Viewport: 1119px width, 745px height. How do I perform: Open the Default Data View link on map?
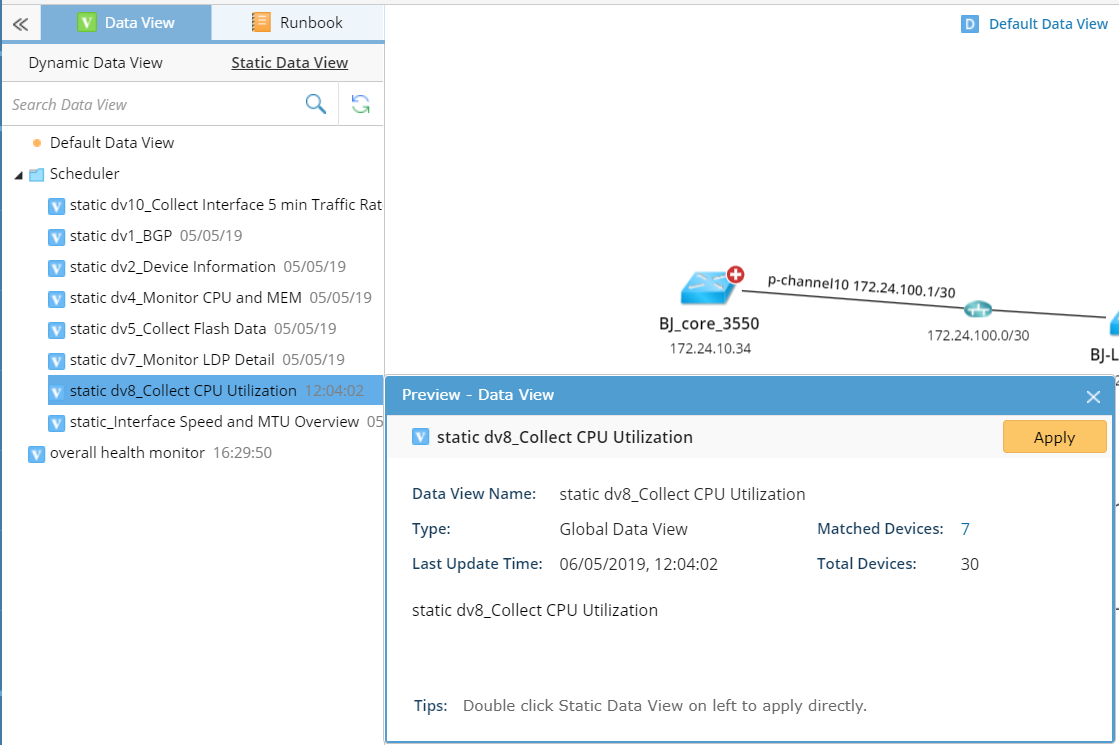[x=1048, y=24]
